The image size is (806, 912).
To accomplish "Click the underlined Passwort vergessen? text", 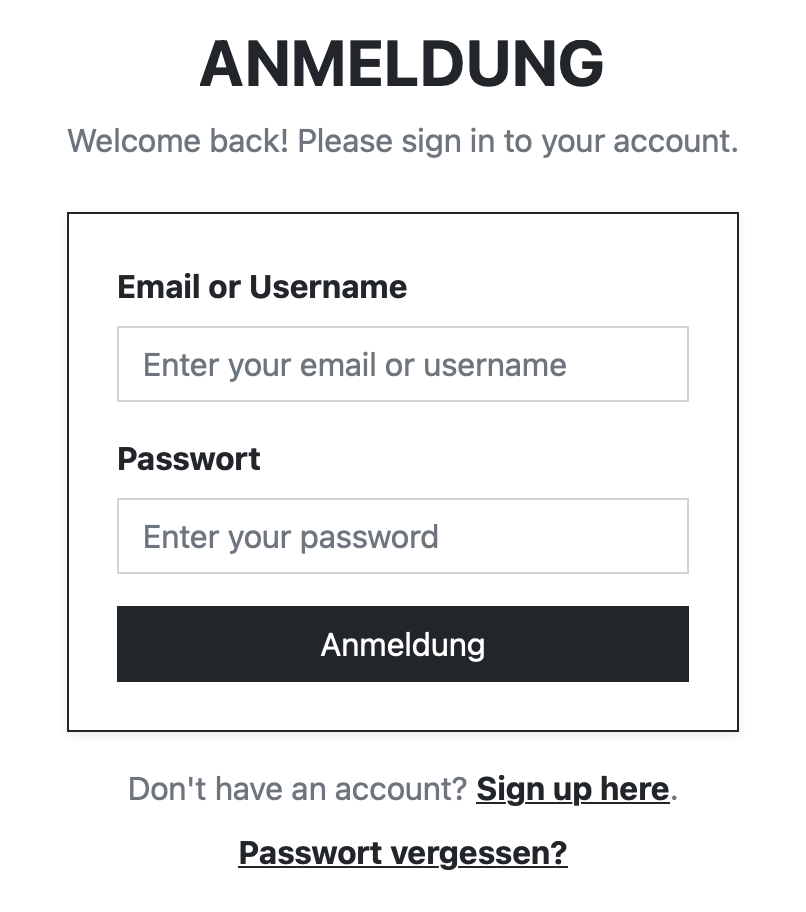I will pyautogui.click(x=402, y=853).
